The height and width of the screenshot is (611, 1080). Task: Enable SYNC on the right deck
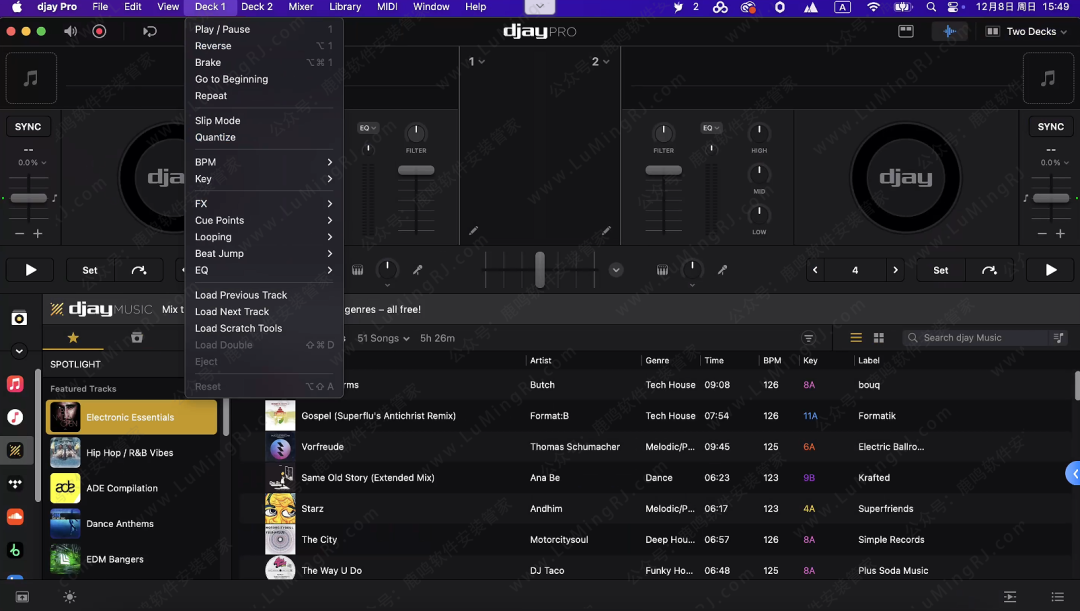pos(1050,127)
